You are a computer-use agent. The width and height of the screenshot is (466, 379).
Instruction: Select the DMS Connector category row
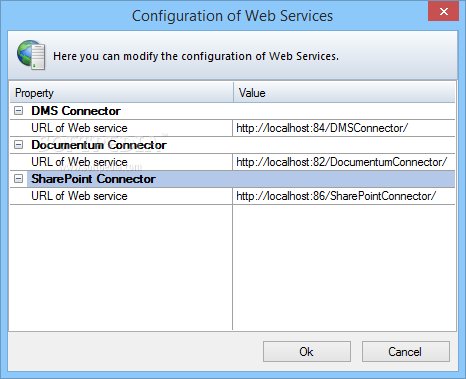232,111
